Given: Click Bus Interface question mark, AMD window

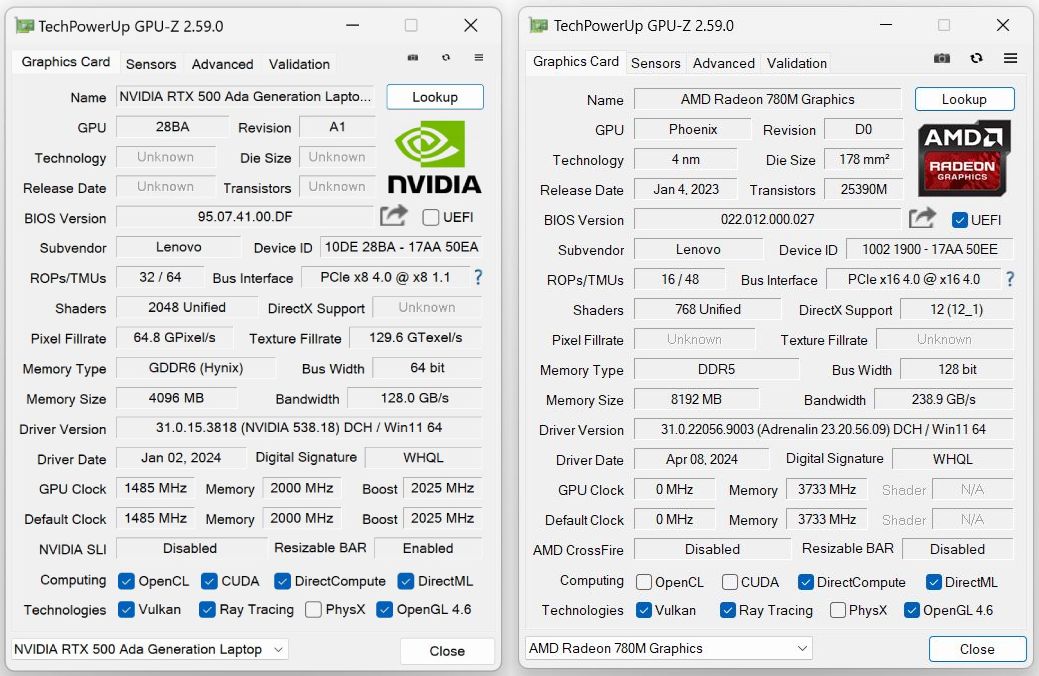Looking at the screenshot, I should pyautogui.click(x=1010, y=279).
